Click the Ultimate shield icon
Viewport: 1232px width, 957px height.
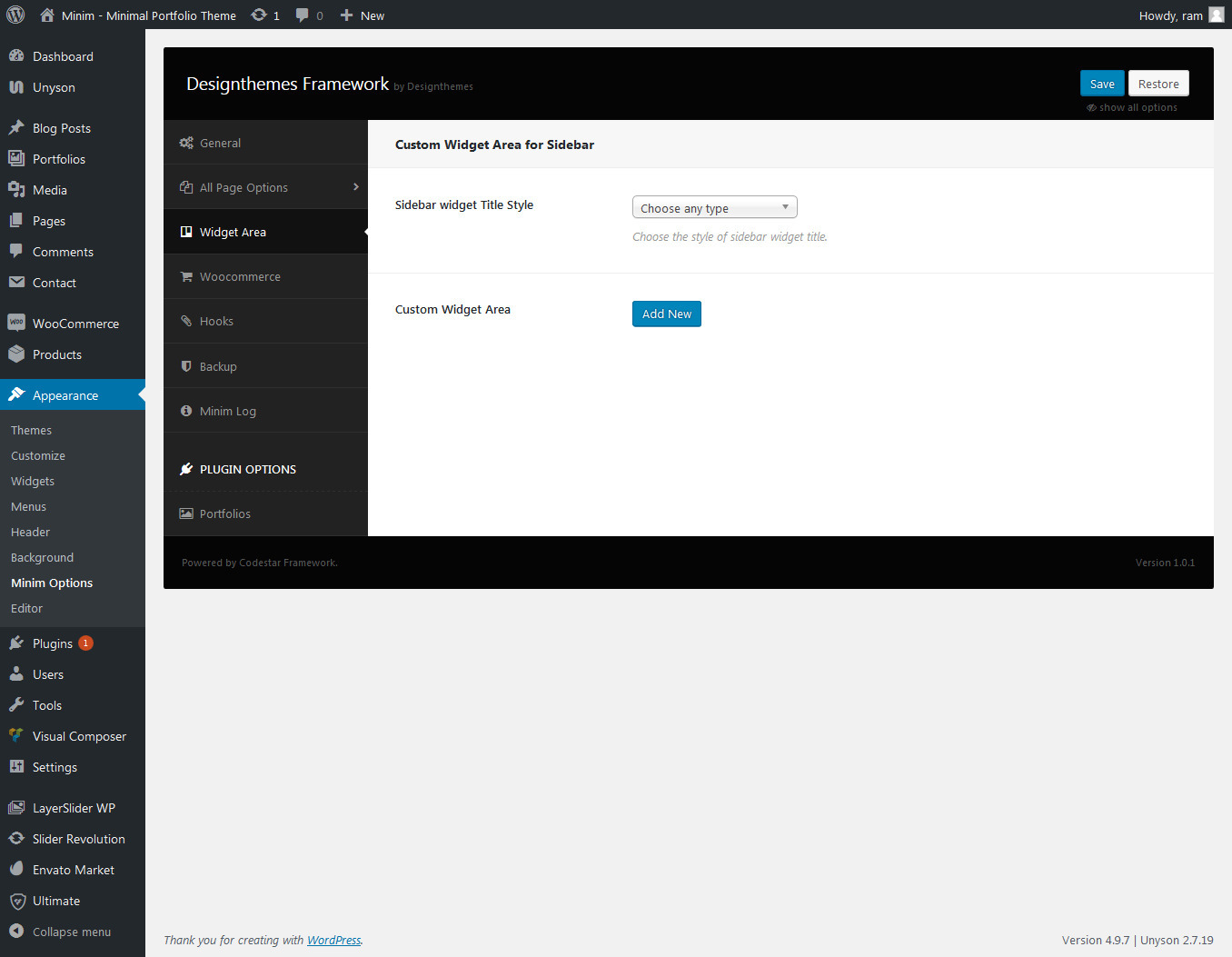coord(16,901)
